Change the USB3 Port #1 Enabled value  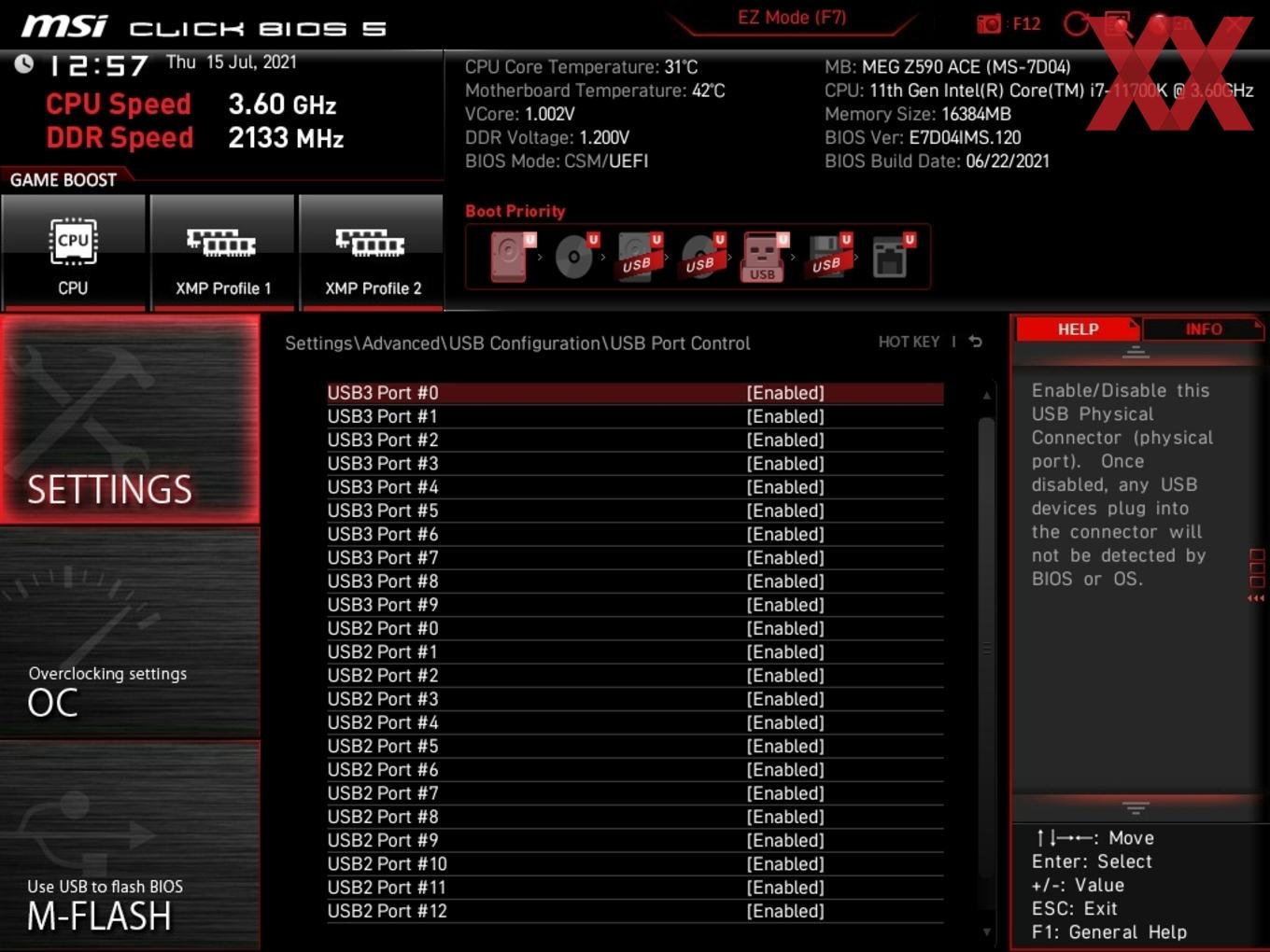pyautogui.click(x=785, y=416)
